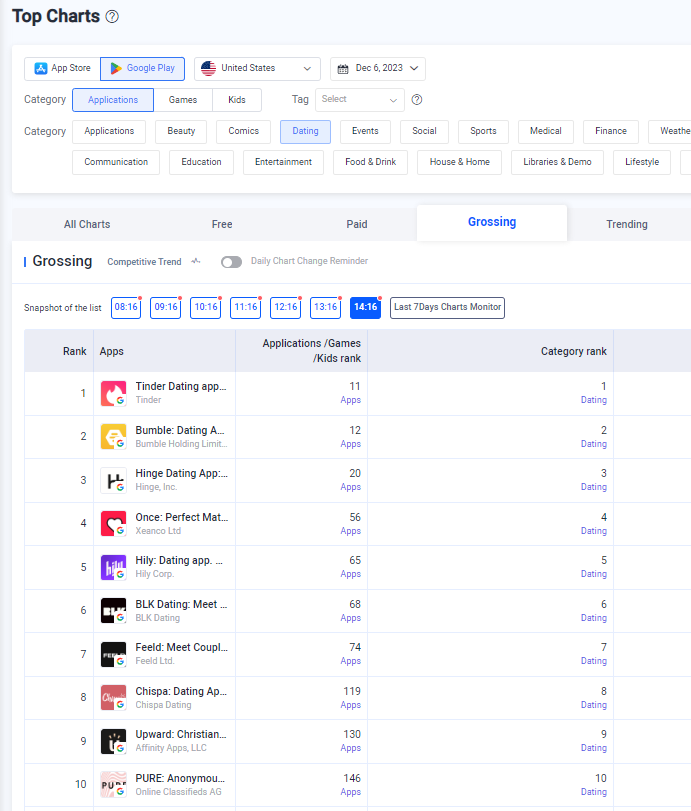Click the calendar icon beside Dec 6, 2023
This screenshot has height=811, width=691.
coord(343,69)
